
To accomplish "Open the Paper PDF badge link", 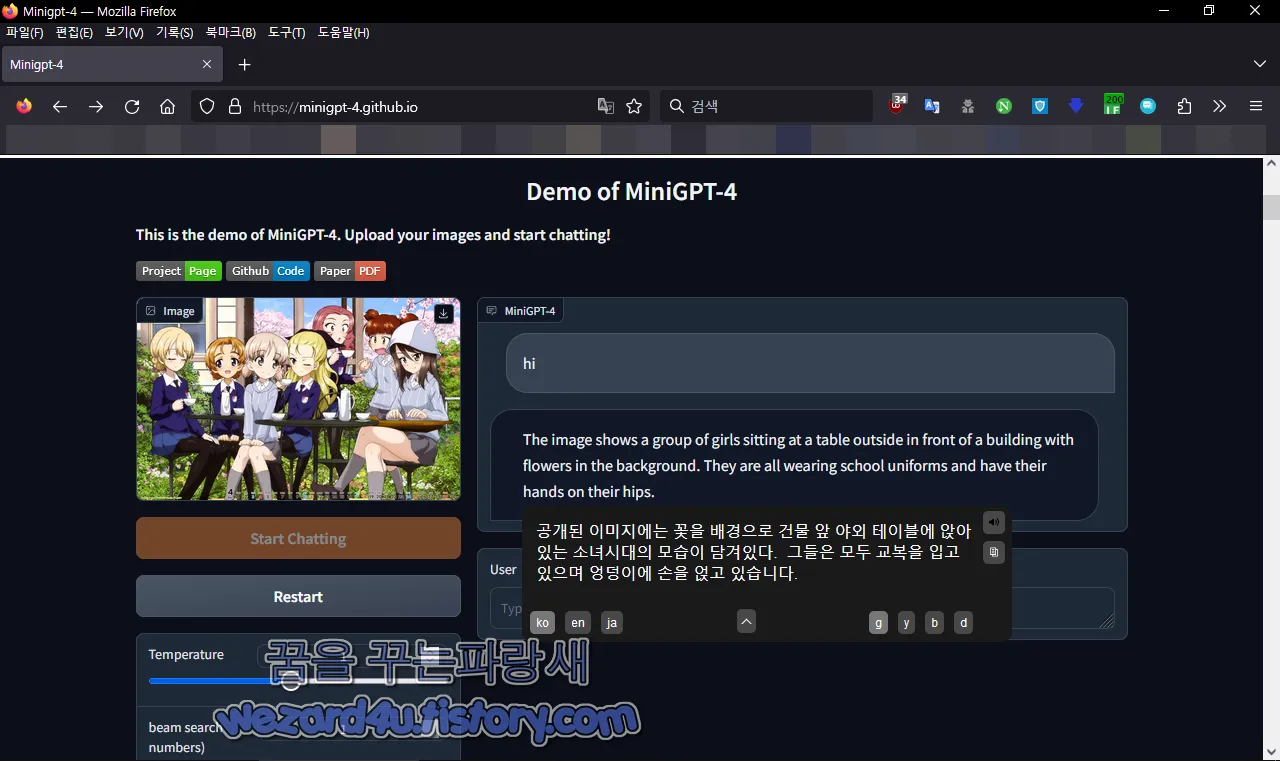I will click(350, 271).
